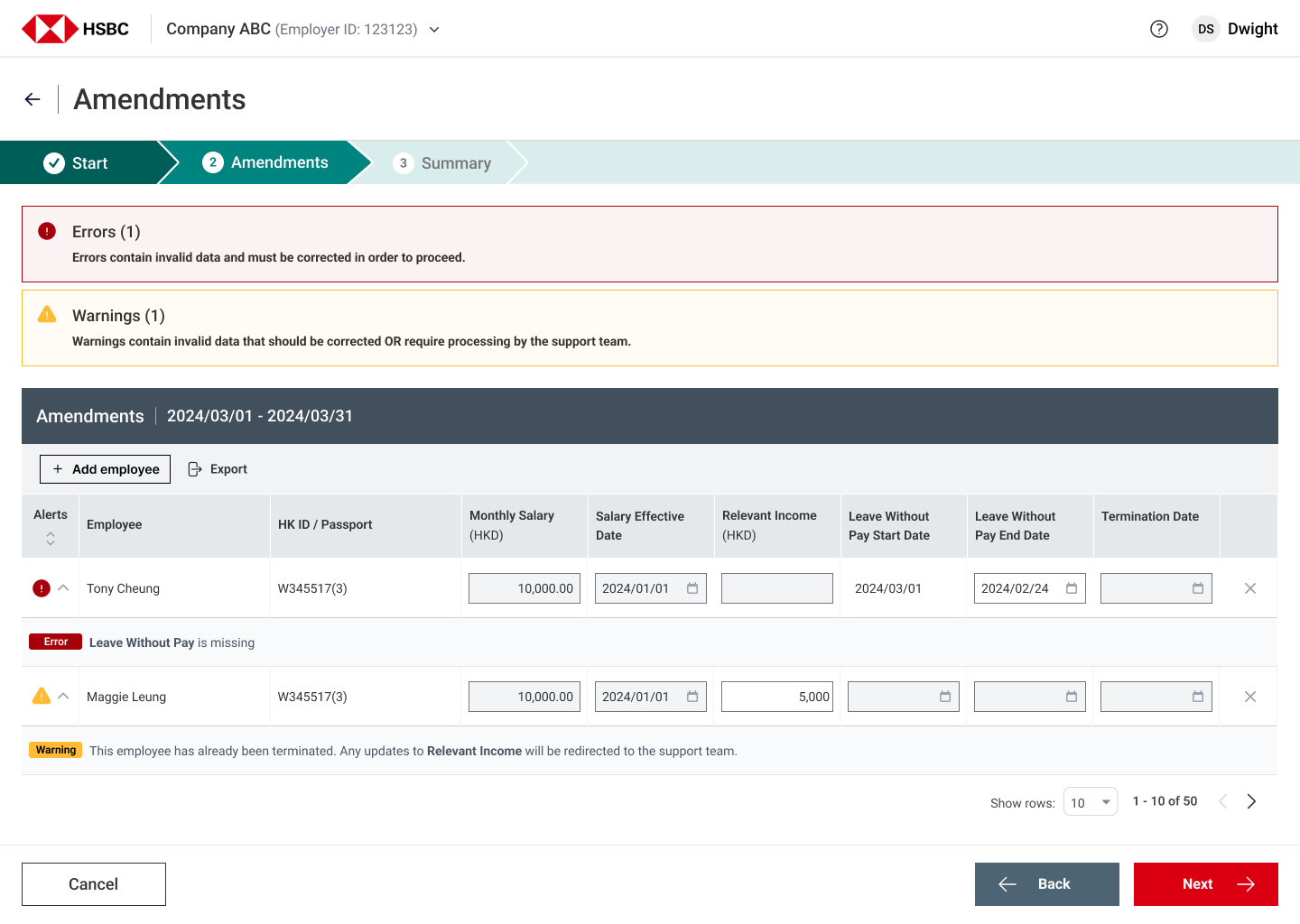Click Tony Cheung's Leave End Date 2024/02/24 field
The height and width of the screenshot is (924, 1300).
click(1030, 588)
